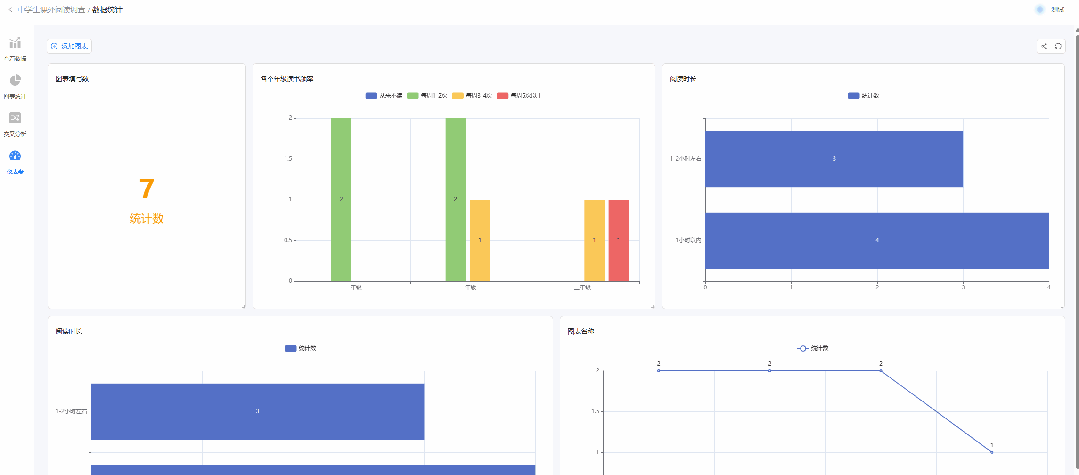Image resolution: width=1079 pixels, height=475 pixels.
Task: Click the yellow bar in the middle group
Action: (x=480, y=240)
